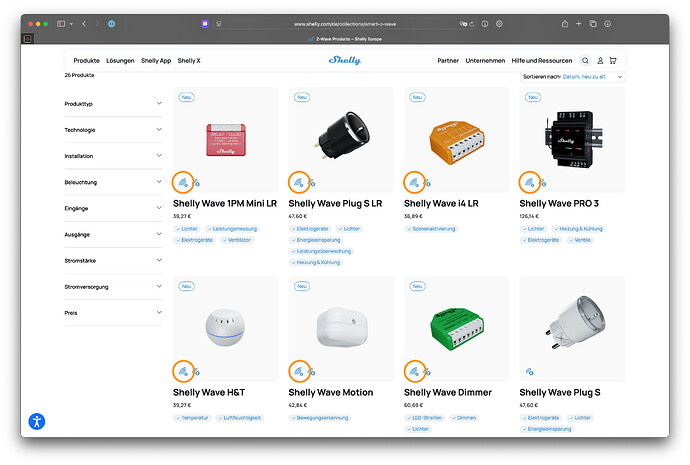The height and width of the screenshot is (465, 690).
Task: Click Z-Wave icon on Shelly Wave Dimmer
Action: click(x=414, y=370)
